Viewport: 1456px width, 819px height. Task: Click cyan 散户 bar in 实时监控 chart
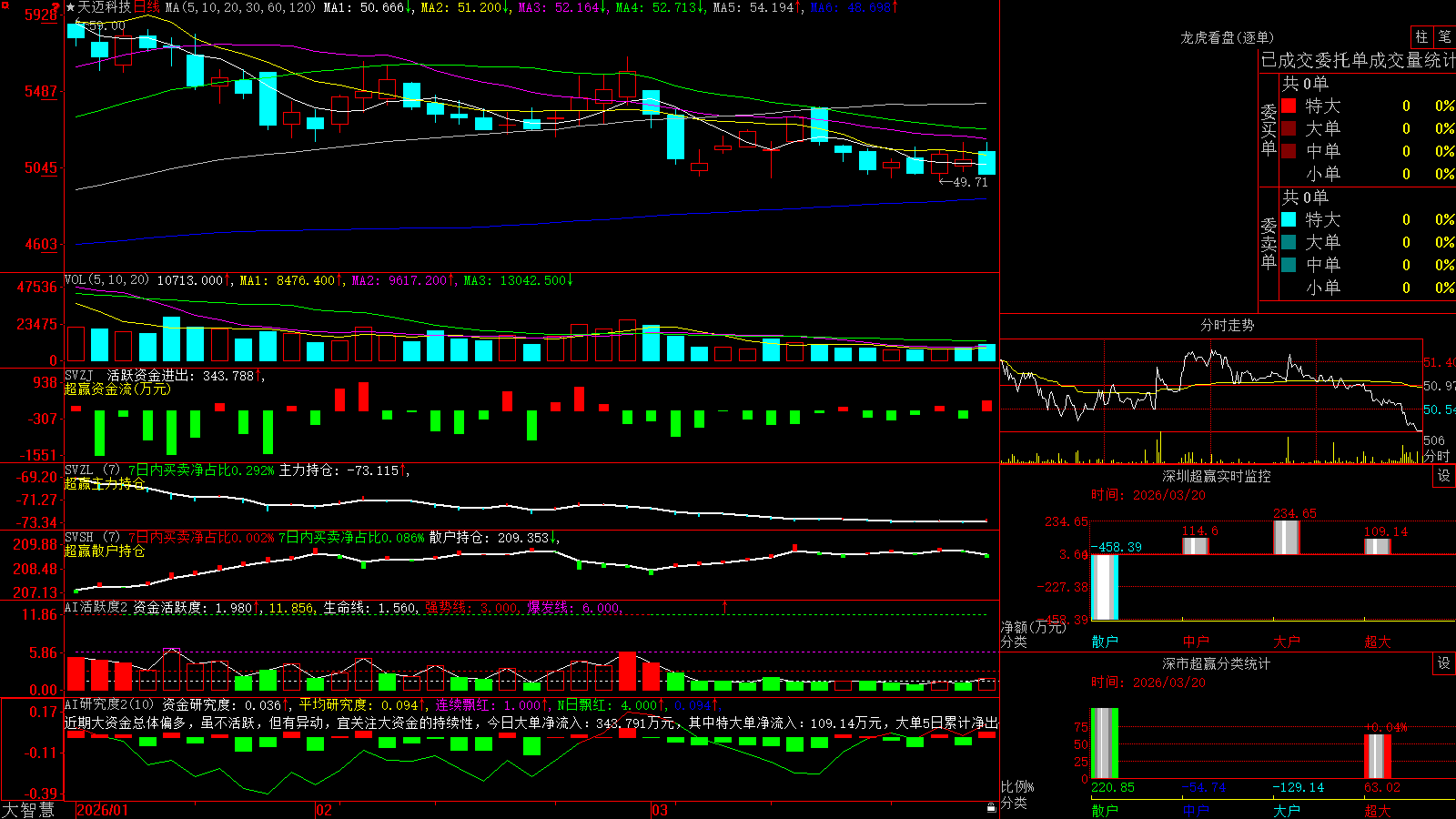click(x=1105, y=587)
